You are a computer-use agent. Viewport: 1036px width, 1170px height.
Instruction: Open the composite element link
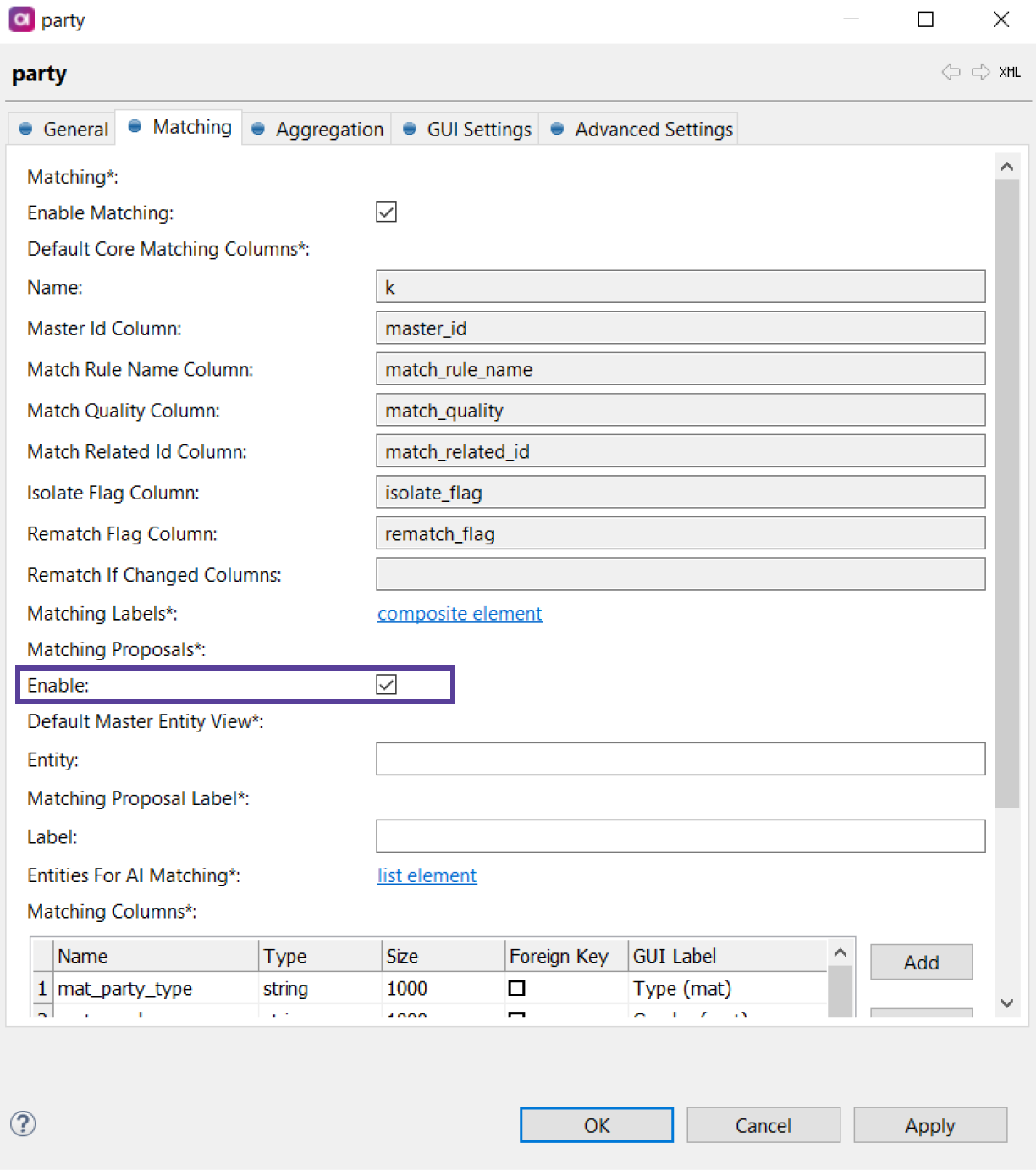click(460, 614)
